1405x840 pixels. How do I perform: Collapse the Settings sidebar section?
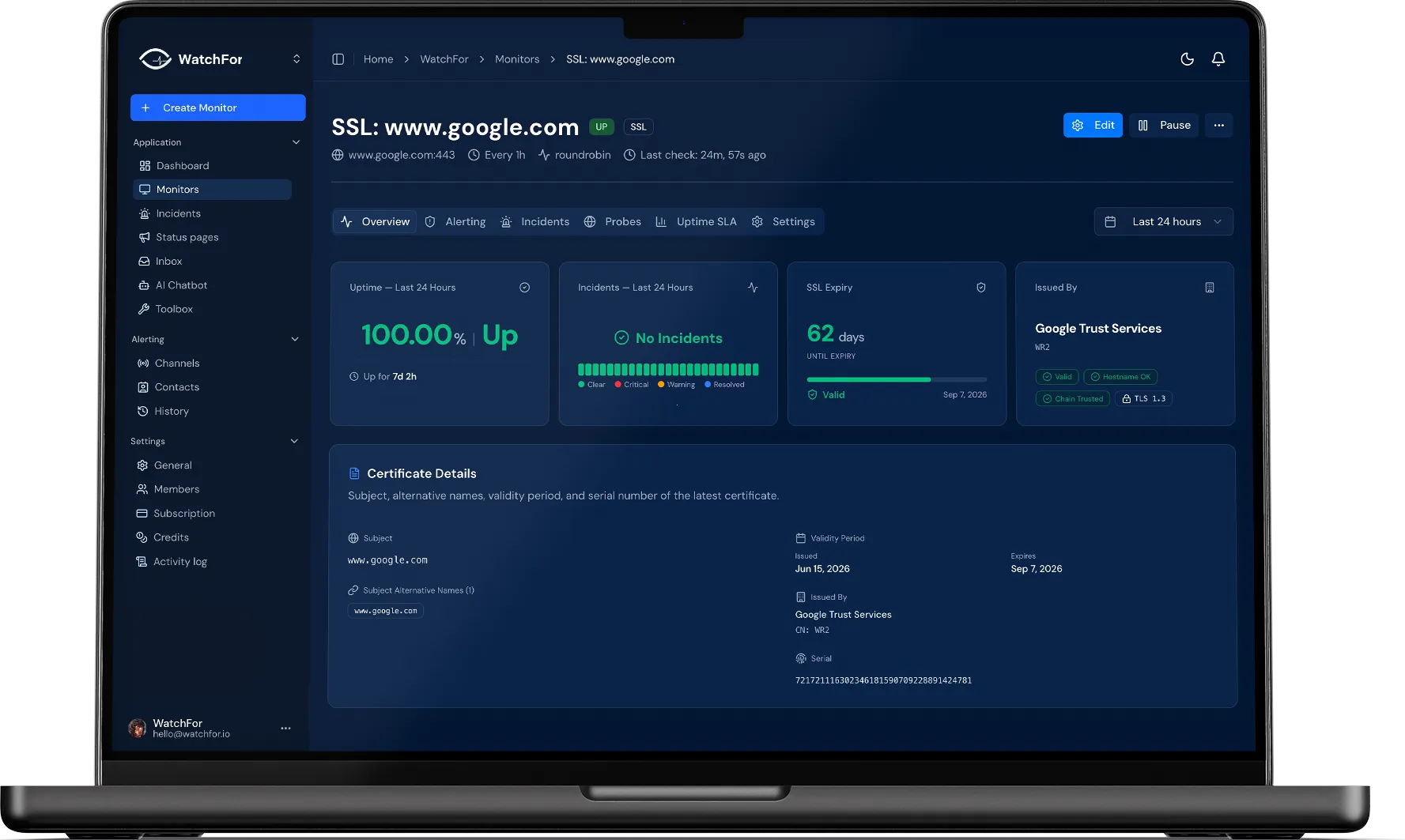pos(294,441)
